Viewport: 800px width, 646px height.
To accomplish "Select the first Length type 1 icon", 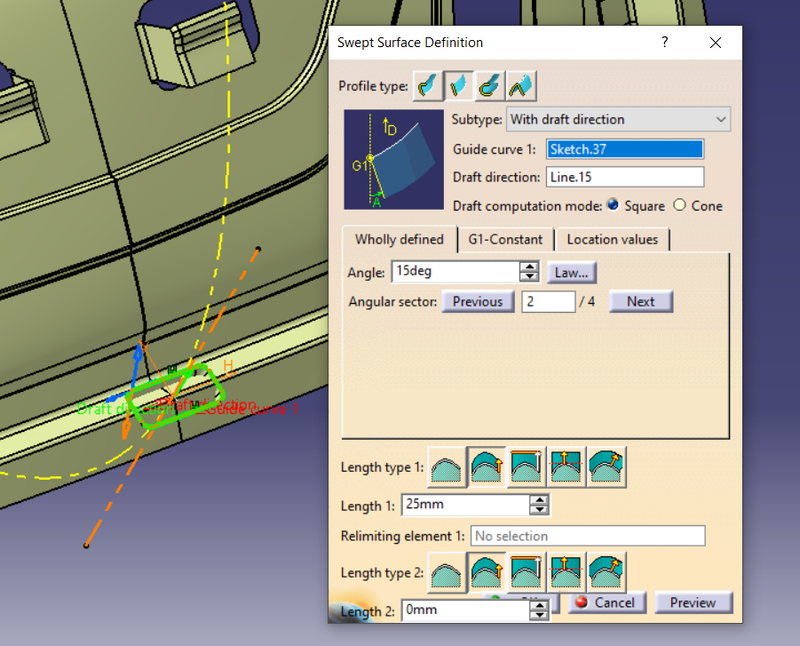I will (446, 466).
